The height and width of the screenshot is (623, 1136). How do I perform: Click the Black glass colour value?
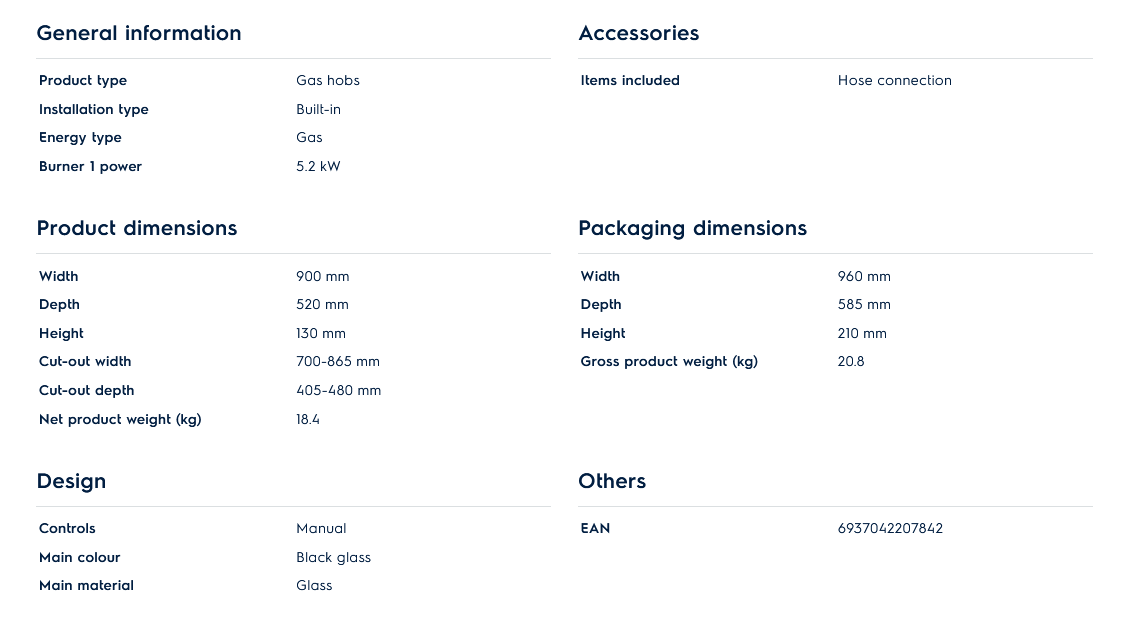[333, 557]
